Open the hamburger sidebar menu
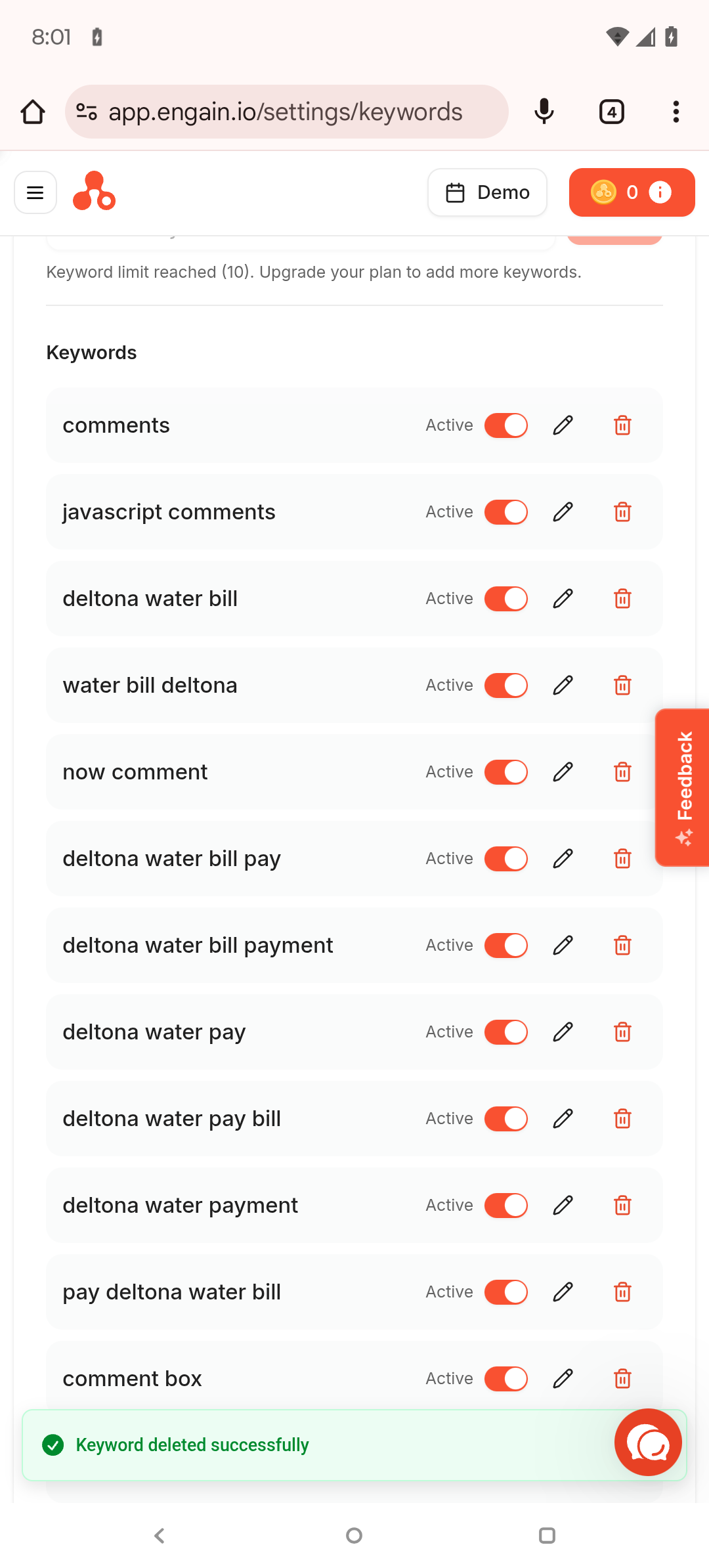The image size is (709, 1568). tap(35, 192)
